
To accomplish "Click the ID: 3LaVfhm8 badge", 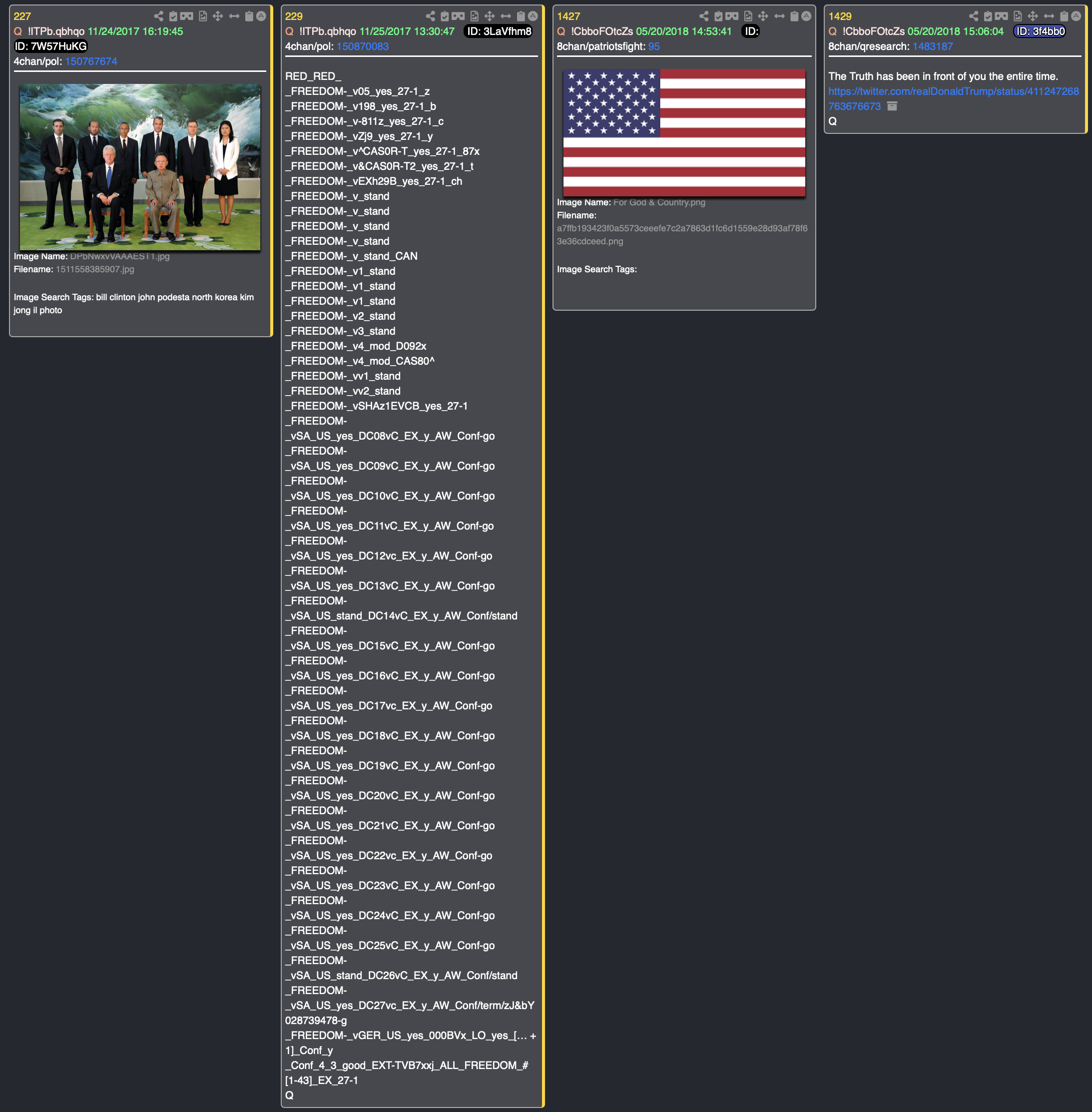I will pos(499,31).
